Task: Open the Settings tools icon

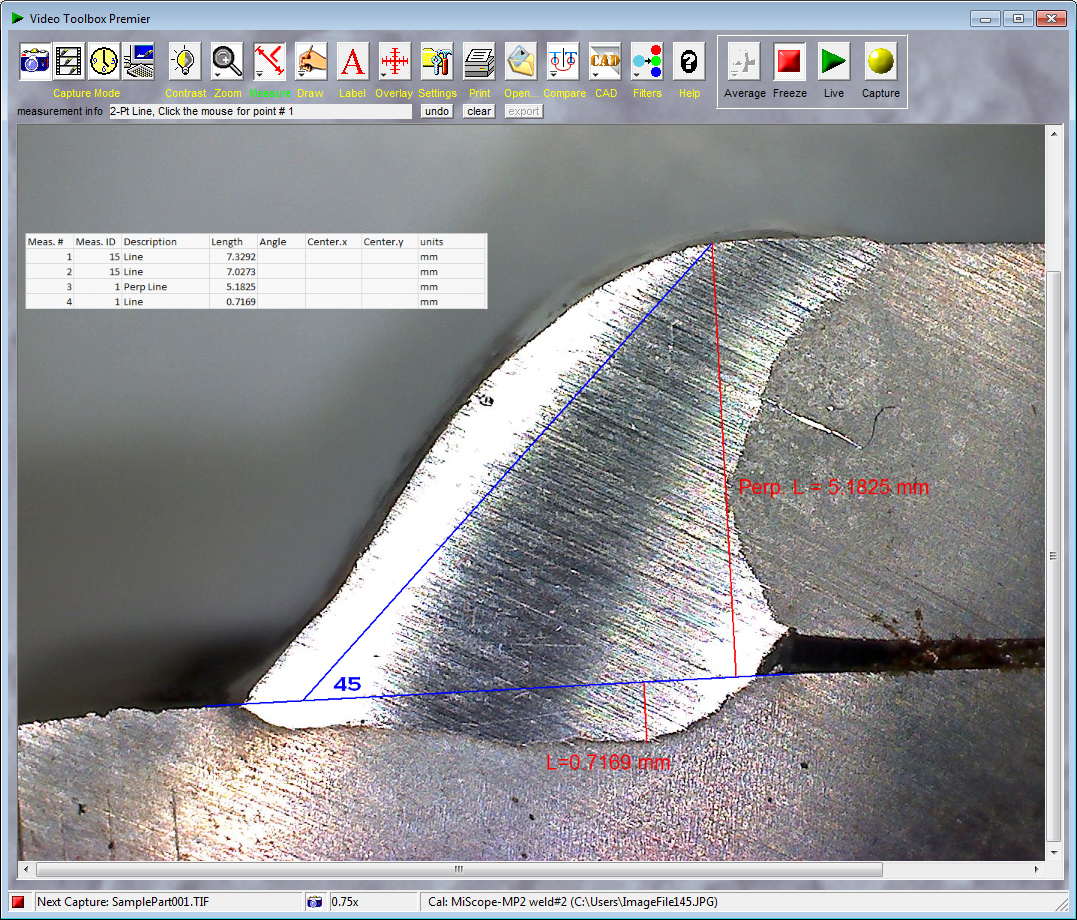Action: (437, 62)
